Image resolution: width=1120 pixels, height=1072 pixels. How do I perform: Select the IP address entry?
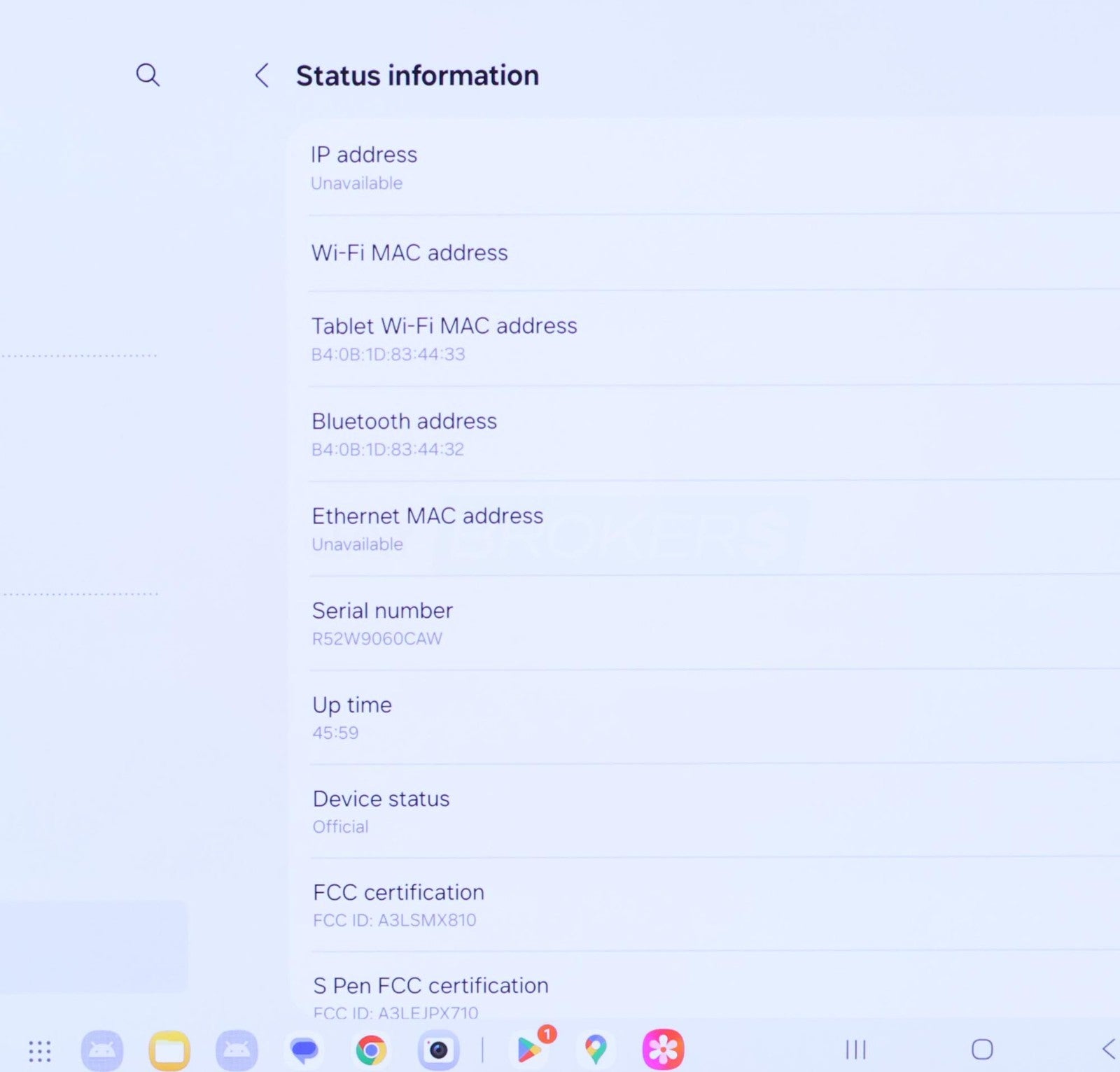pos(700,168)
